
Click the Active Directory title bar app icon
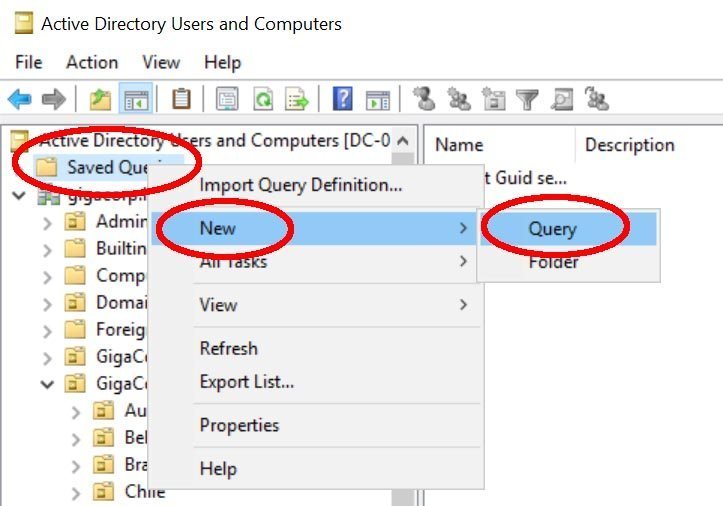24,23
